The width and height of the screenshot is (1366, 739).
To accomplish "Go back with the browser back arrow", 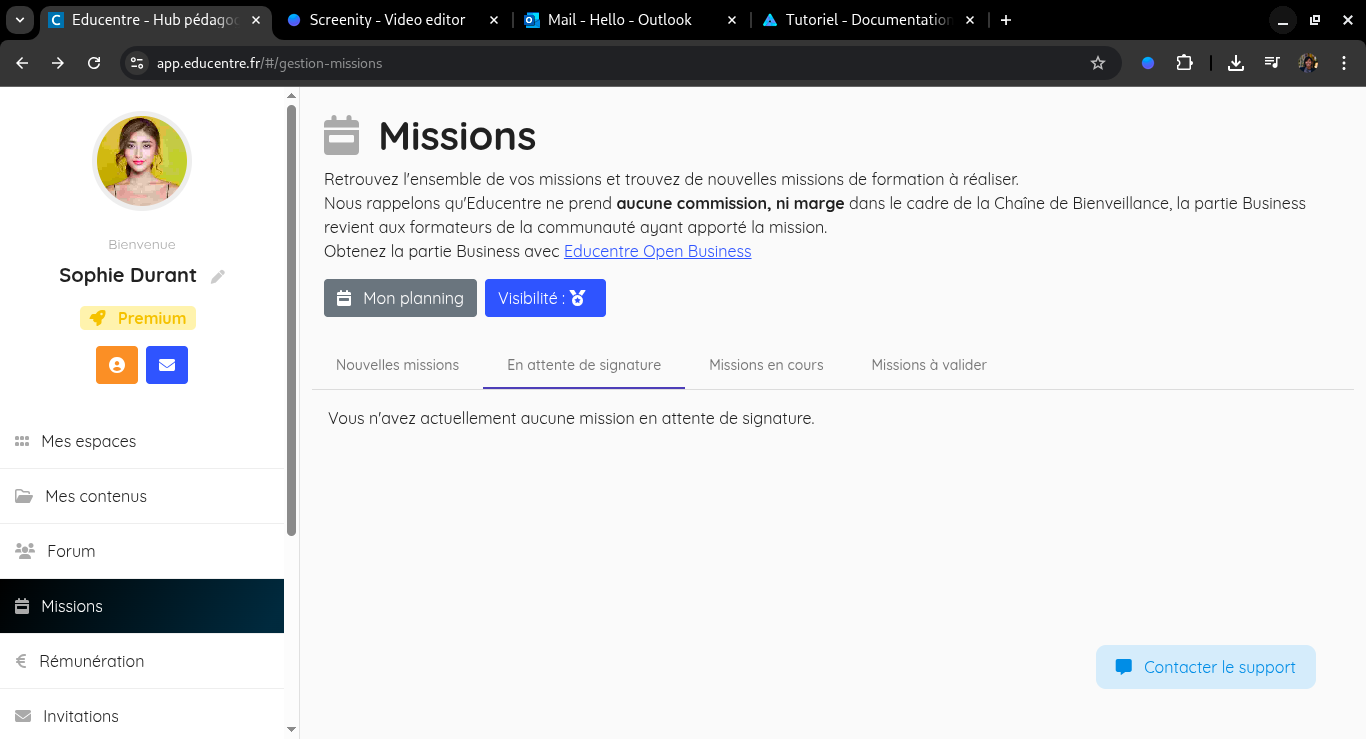I will tap(23, 63).
